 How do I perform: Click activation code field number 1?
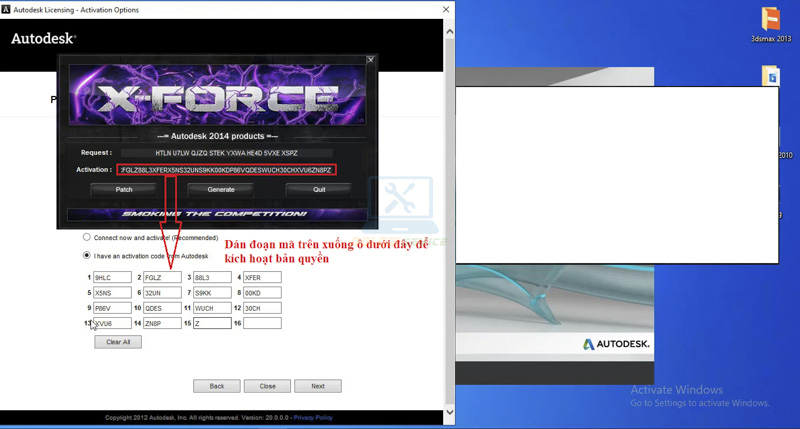click(112, 277)
